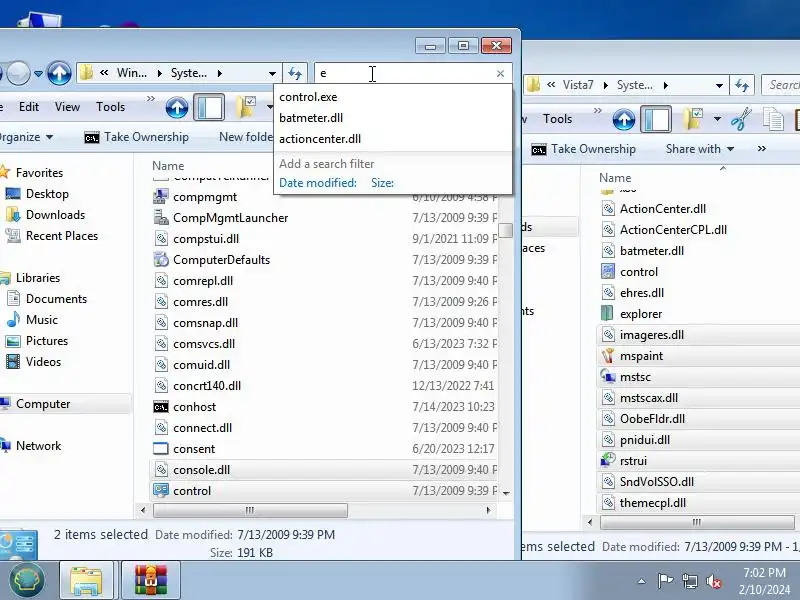Viewport: 800px width, 600px height.
Task: Select ComputerDefaults file icon
Action: coord(161,259)
